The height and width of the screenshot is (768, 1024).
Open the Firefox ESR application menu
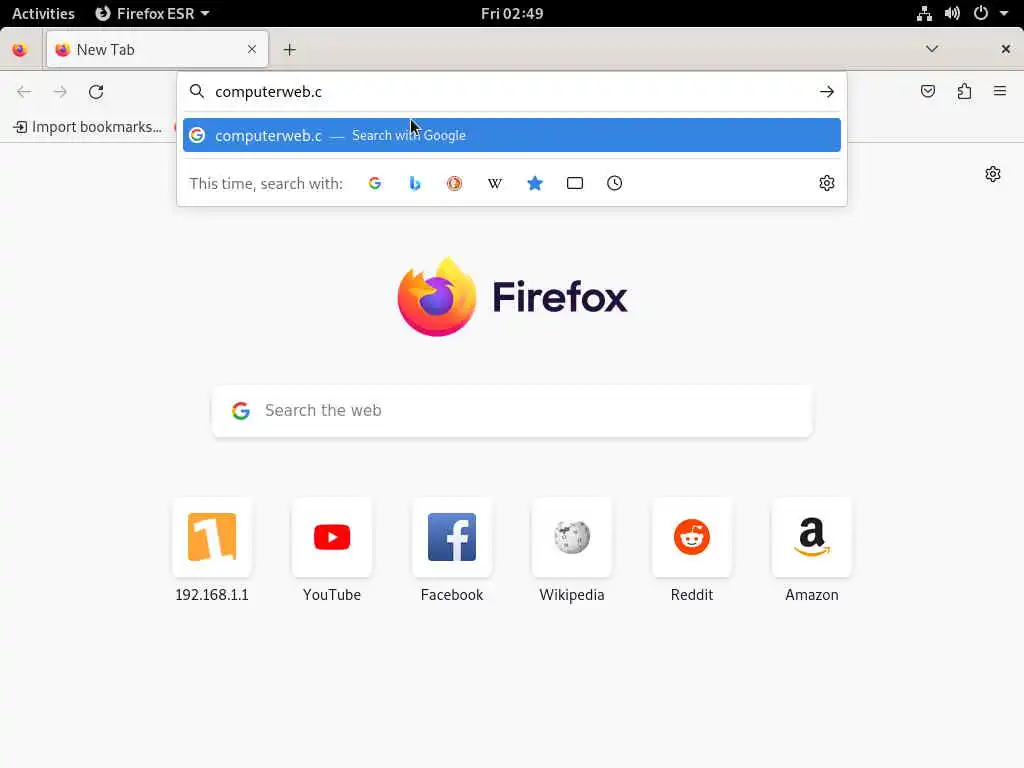click(152, 13)
